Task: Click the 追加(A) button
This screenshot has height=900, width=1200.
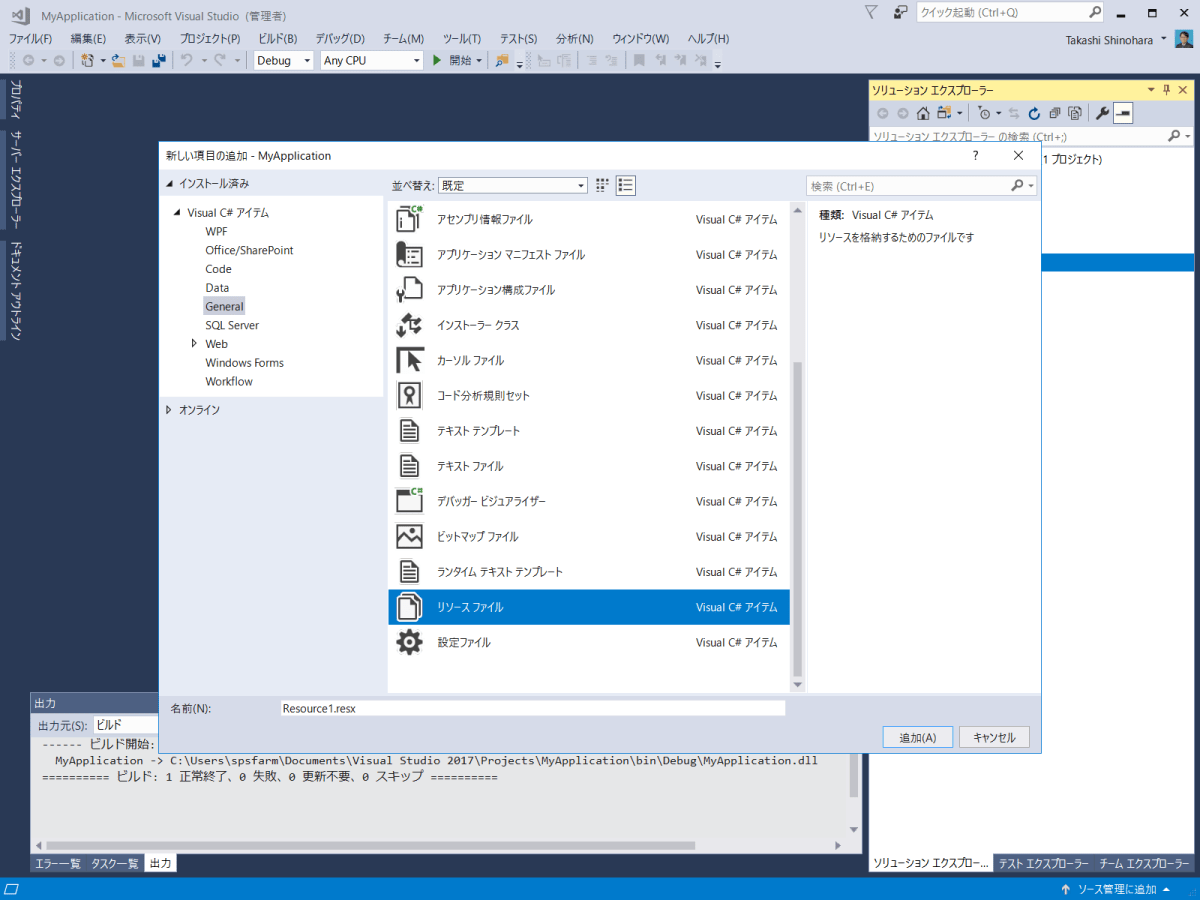Action: tap(918, 737)
